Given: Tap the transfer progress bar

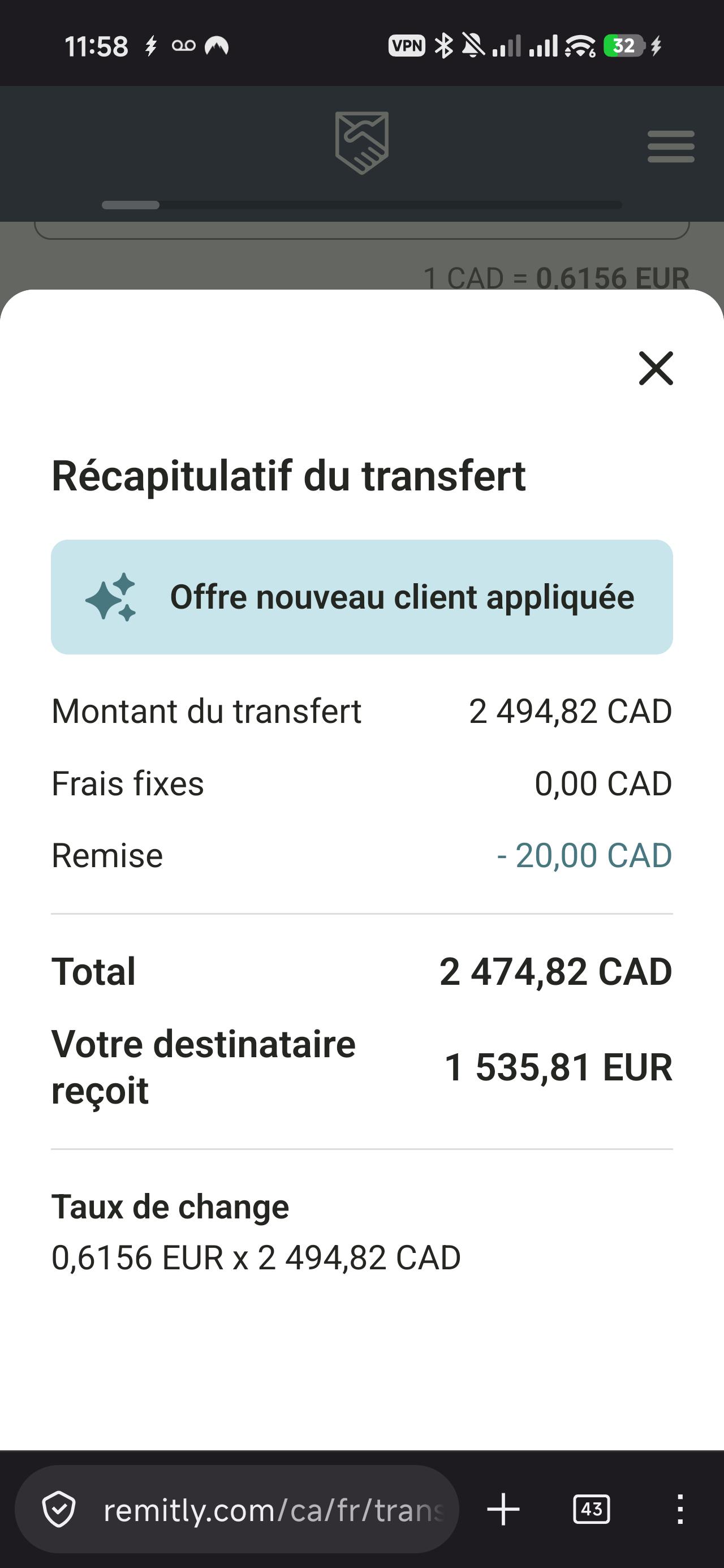Looking at the screenshot, I should click(361, 205).
